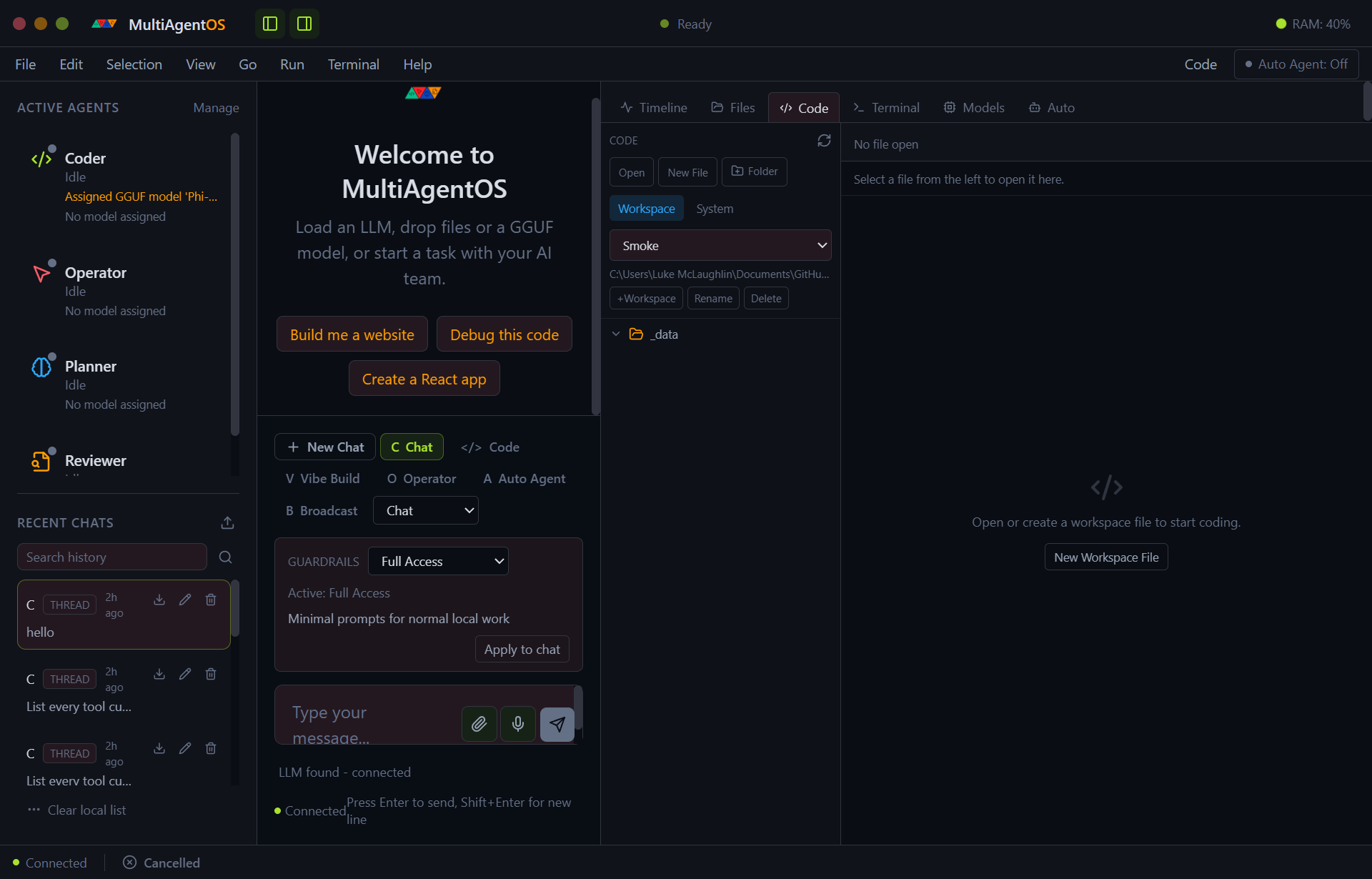Export recent chats with upload icon
Screen dimensions: 1372x879
point(227,522)
